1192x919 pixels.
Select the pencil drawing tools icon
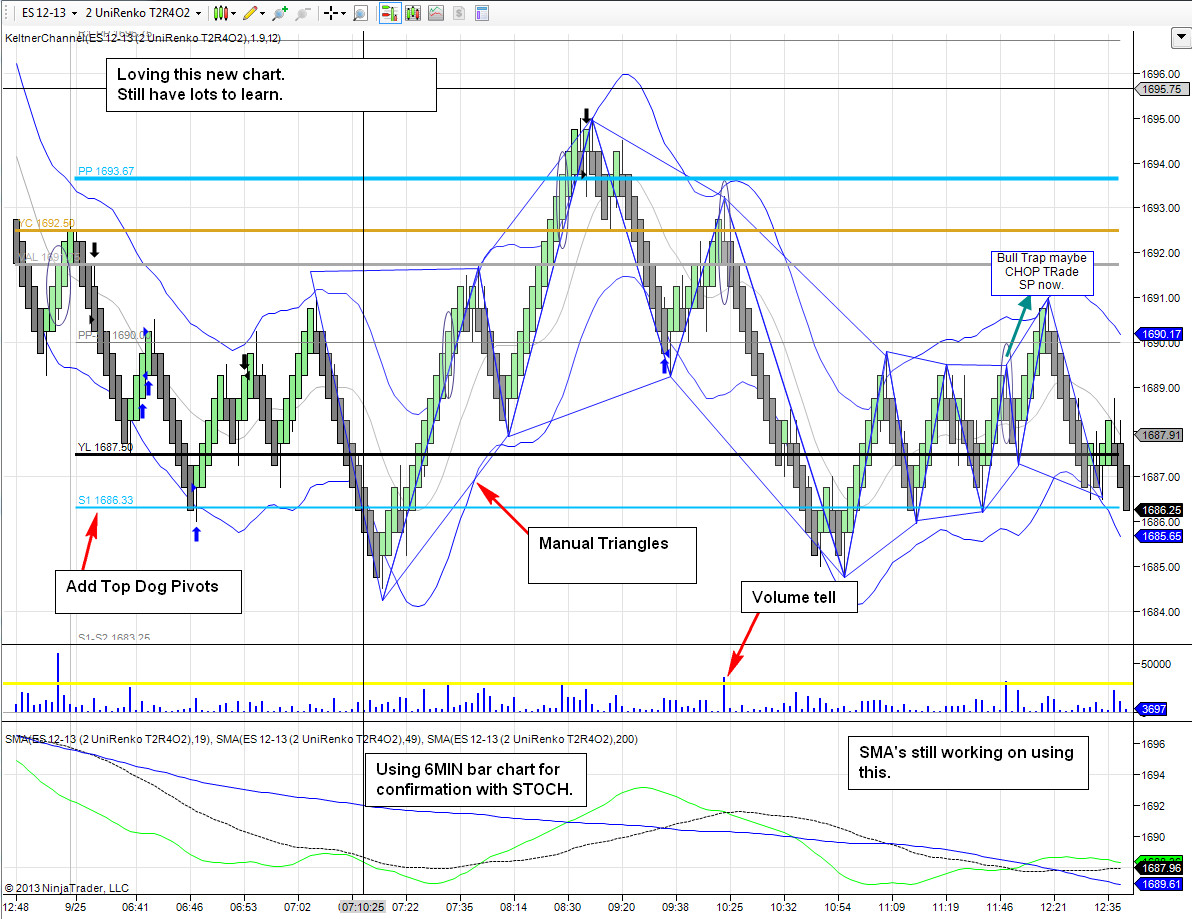tap(249, 13)
